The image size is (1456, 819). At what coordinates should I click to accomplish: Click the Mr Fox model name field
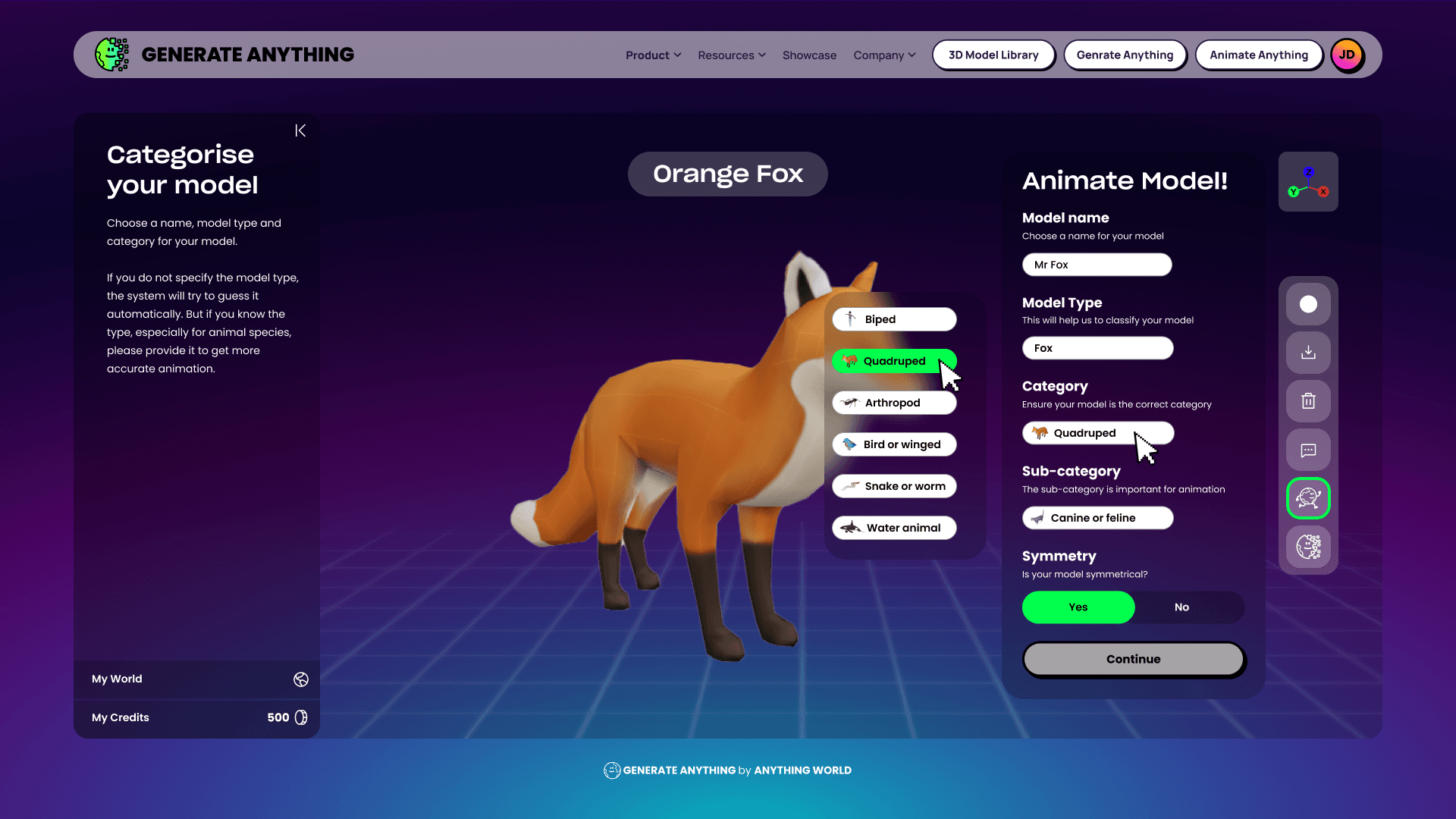[1097, 265]
